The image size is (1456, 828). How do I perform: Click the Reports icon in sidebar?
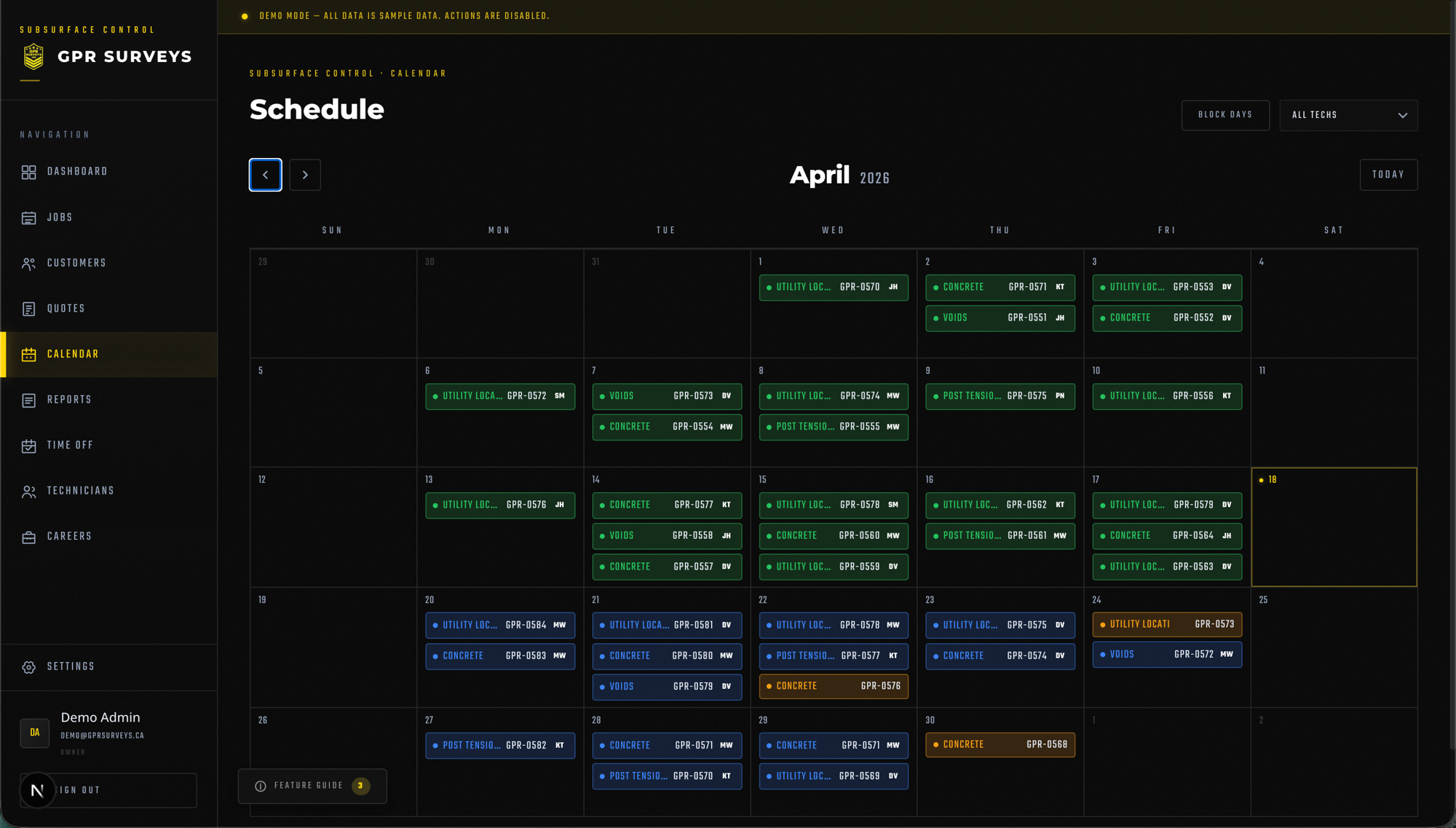[x=28, y=400]
